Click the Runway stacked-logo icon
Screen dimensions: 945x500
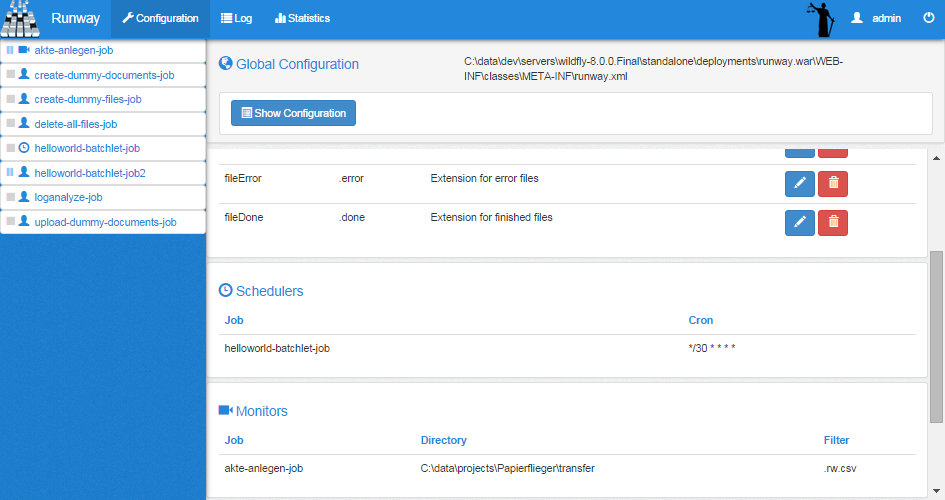click(x=20, y=19)
